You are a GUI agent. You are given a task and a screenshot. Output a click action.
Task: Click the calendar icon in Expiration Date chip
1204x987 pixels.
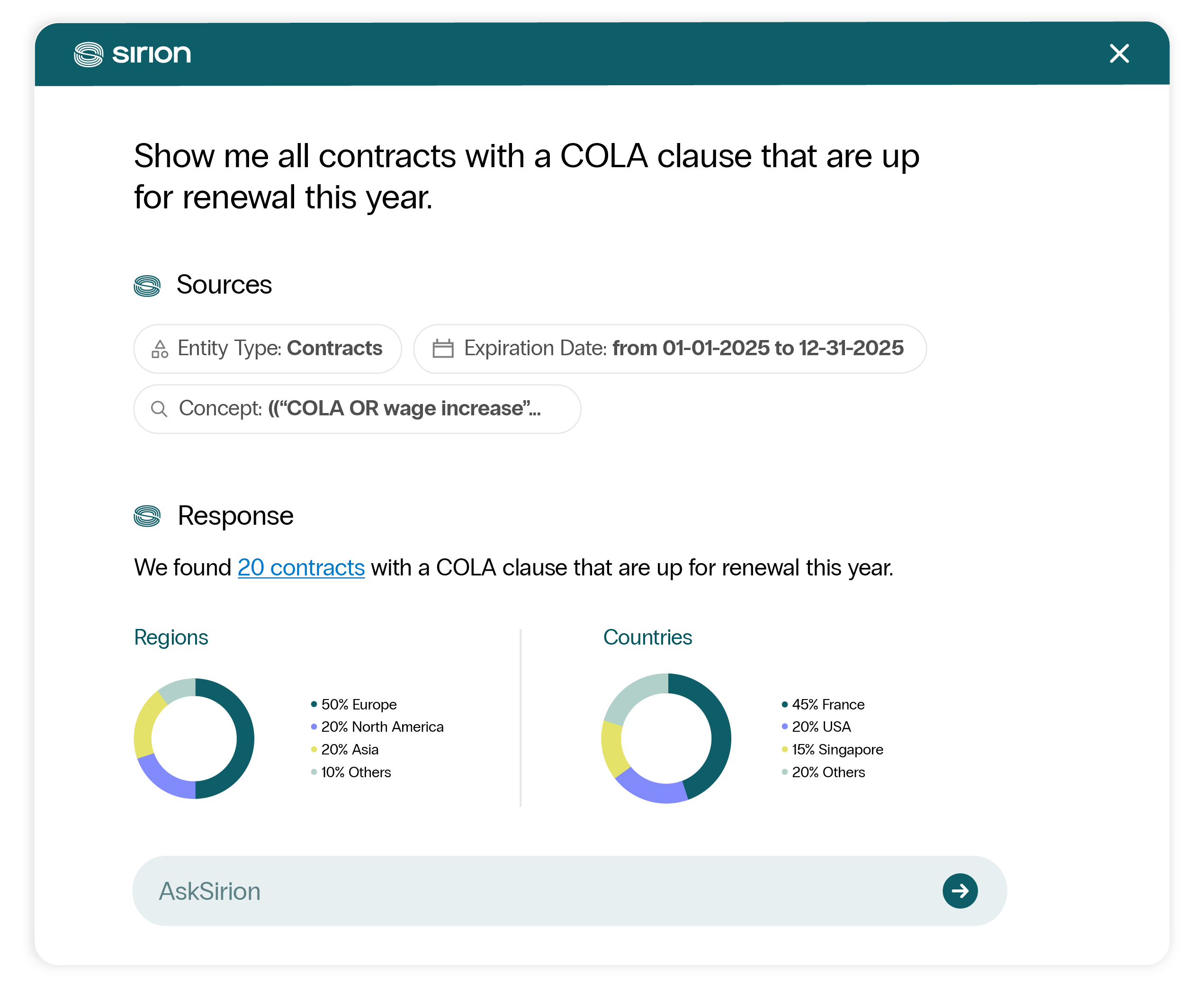click(443, 348)
